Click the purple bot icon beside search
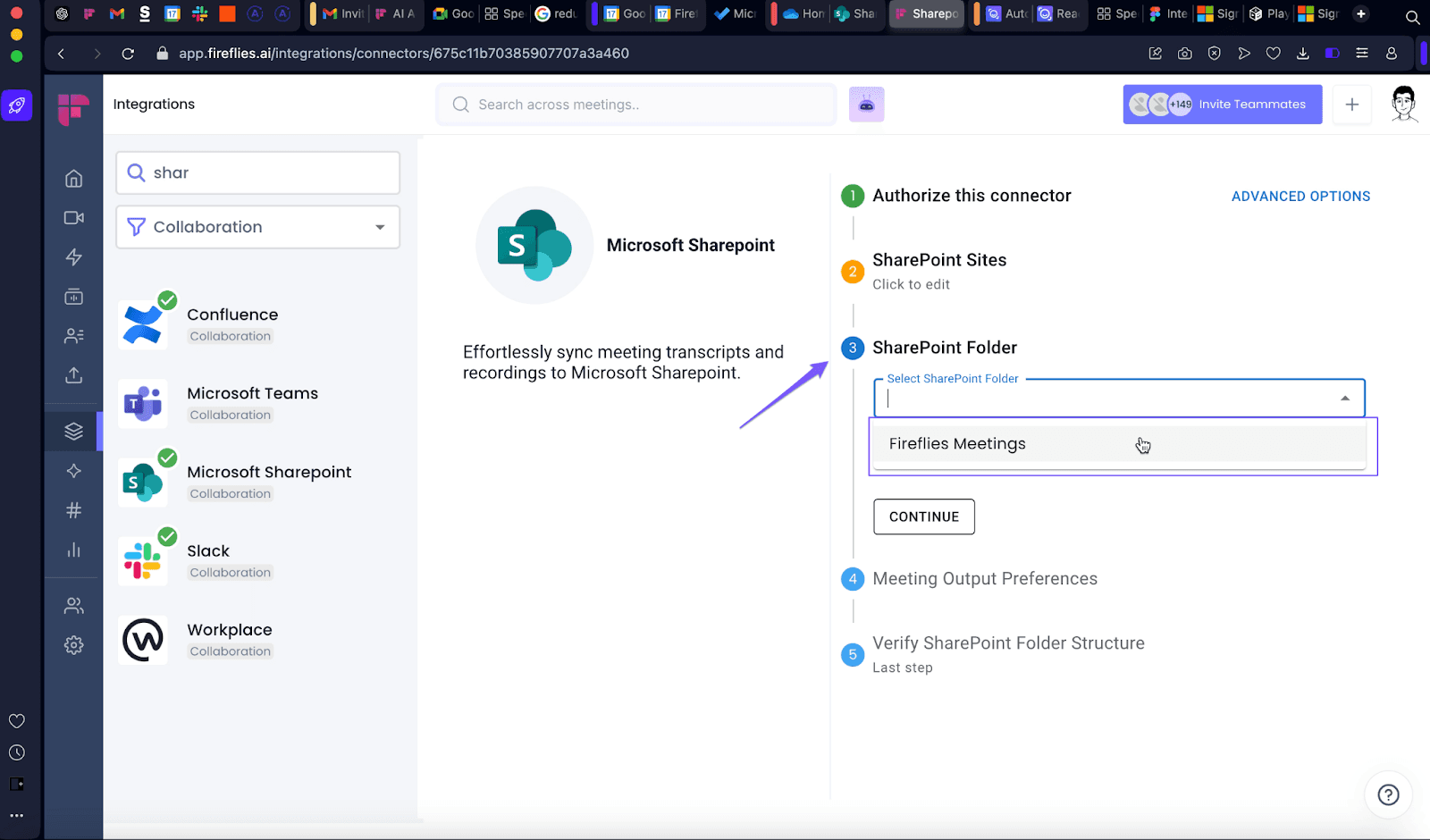This screenshot has height=840, width=1430. (866, 105)
